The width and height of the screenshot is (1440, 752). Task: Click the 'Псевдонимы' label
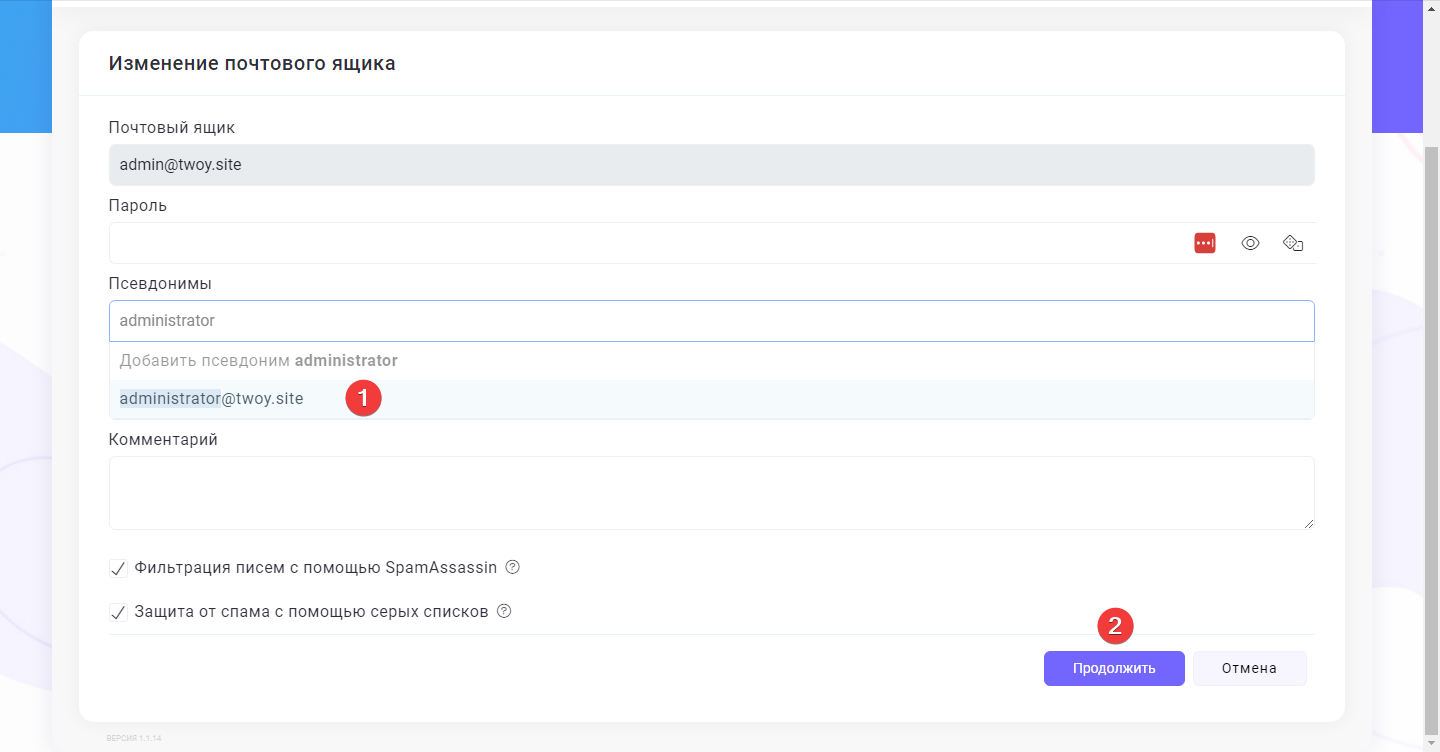[160, 284]
